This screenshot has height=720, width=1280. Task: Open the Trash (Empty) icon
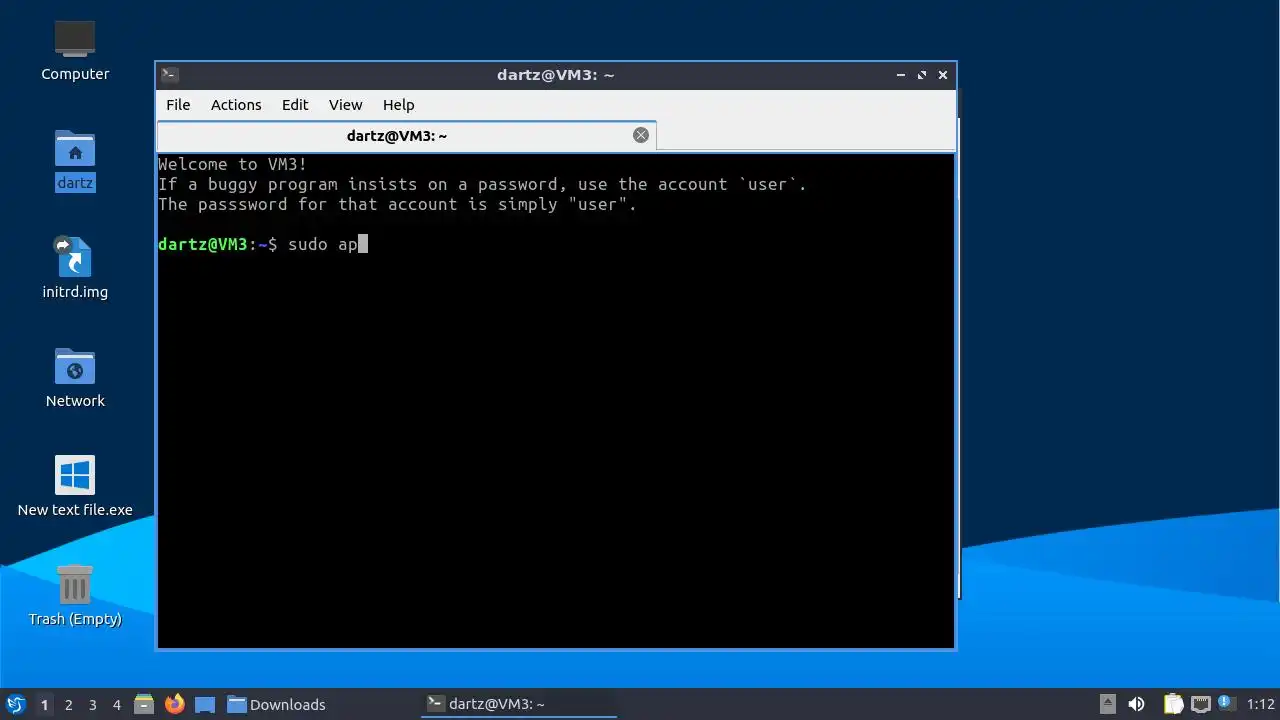(75, 585)
